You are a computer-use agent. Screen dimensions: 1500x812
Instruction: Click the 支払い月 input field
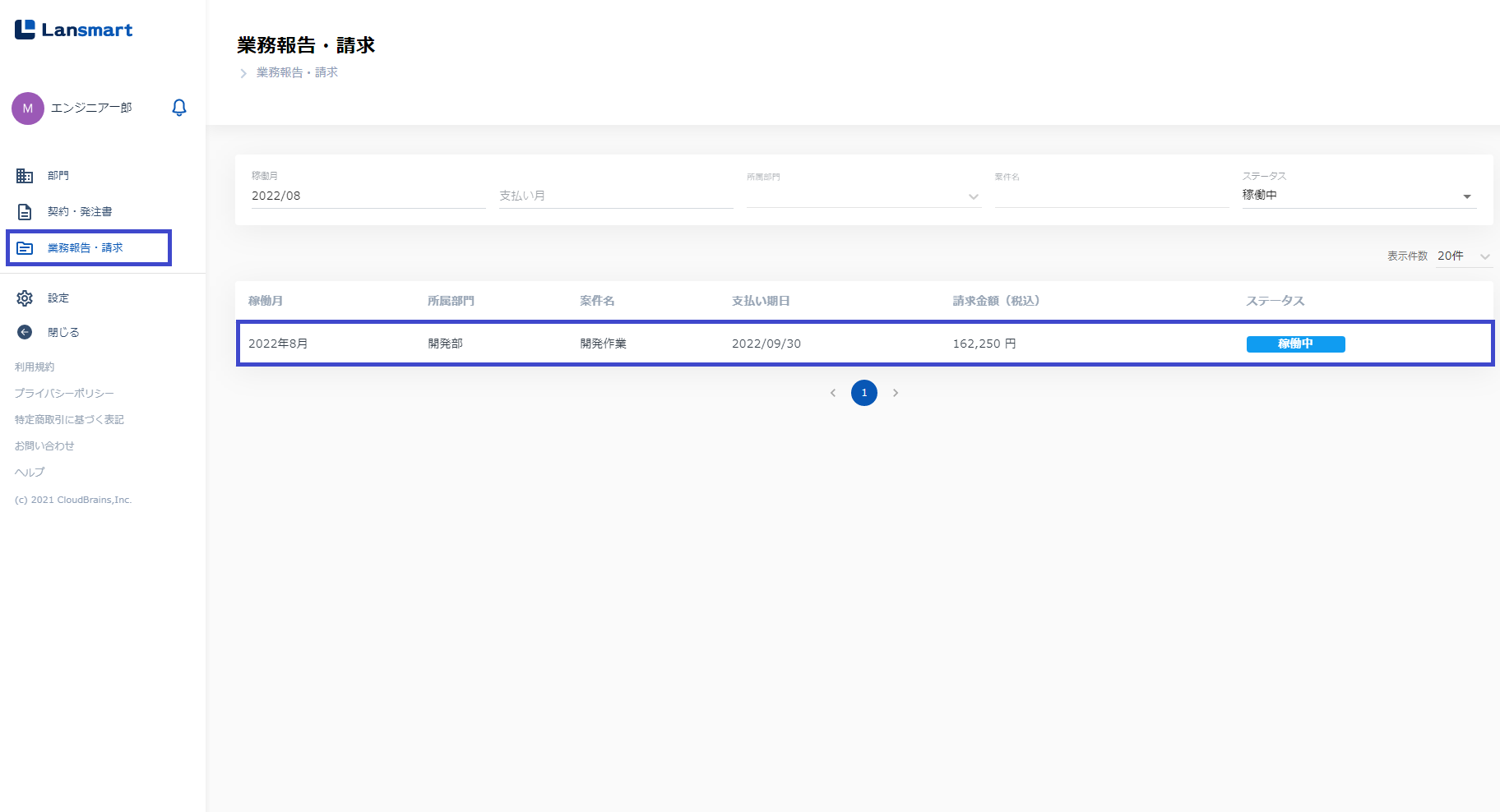point(616,196)
